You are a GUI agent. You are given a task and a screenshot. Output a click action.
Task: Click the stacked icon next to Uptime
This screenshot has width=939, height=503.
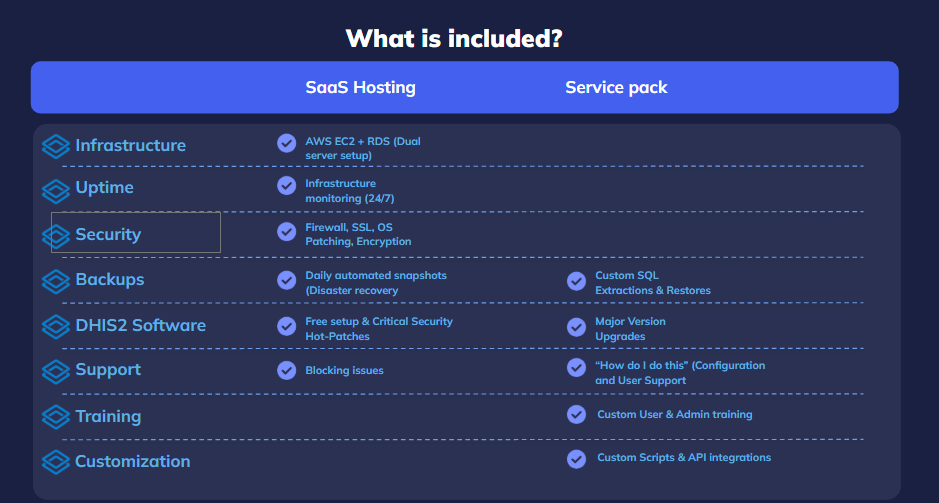point(55,189)
